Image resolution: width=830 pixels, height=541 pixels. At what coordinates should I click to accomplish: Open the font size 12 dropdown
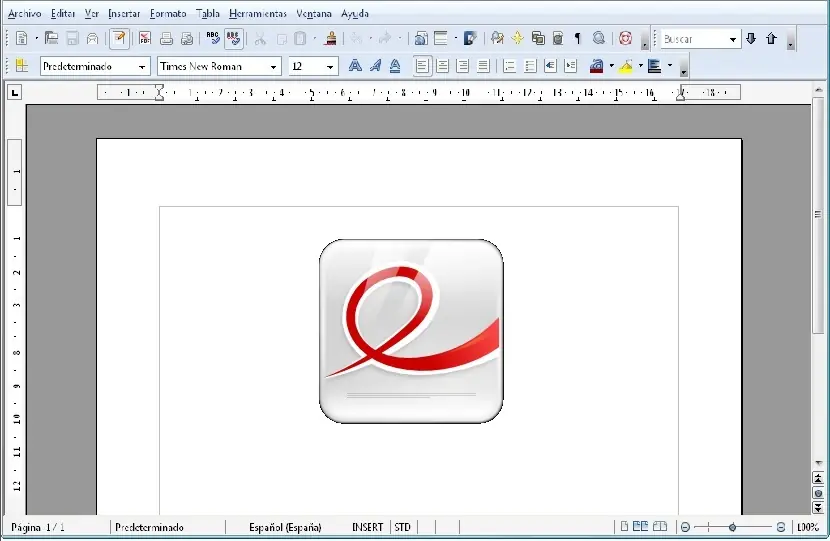point(330,67)
